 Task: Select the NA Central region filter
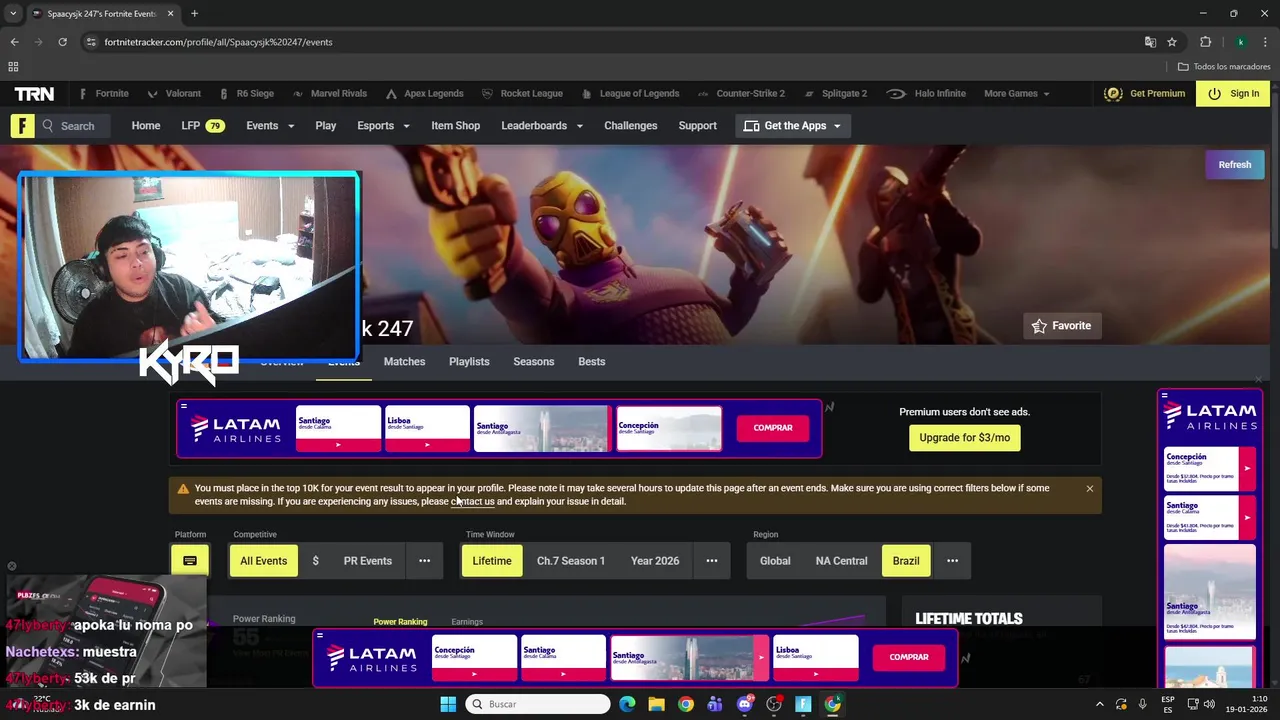pyautogui.click(x=842, y=561)
